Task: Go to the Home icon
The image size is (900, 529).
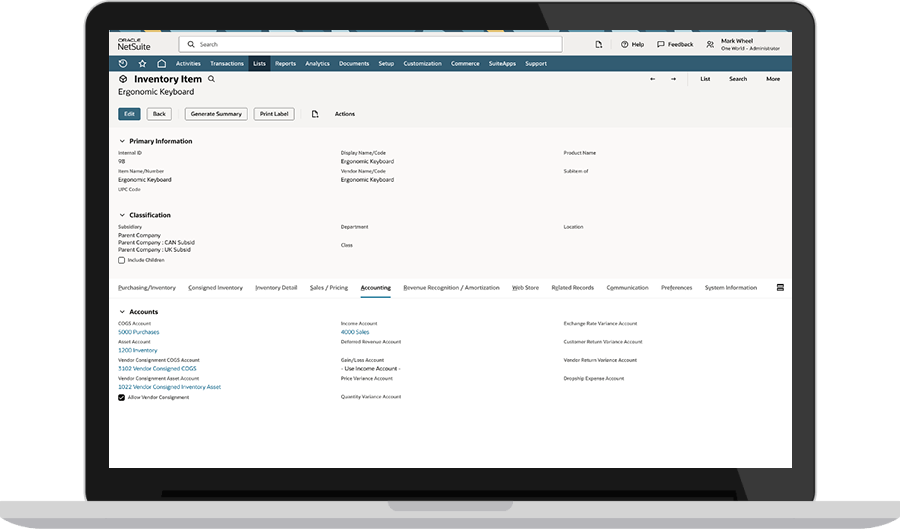Action: pos(162,64)
